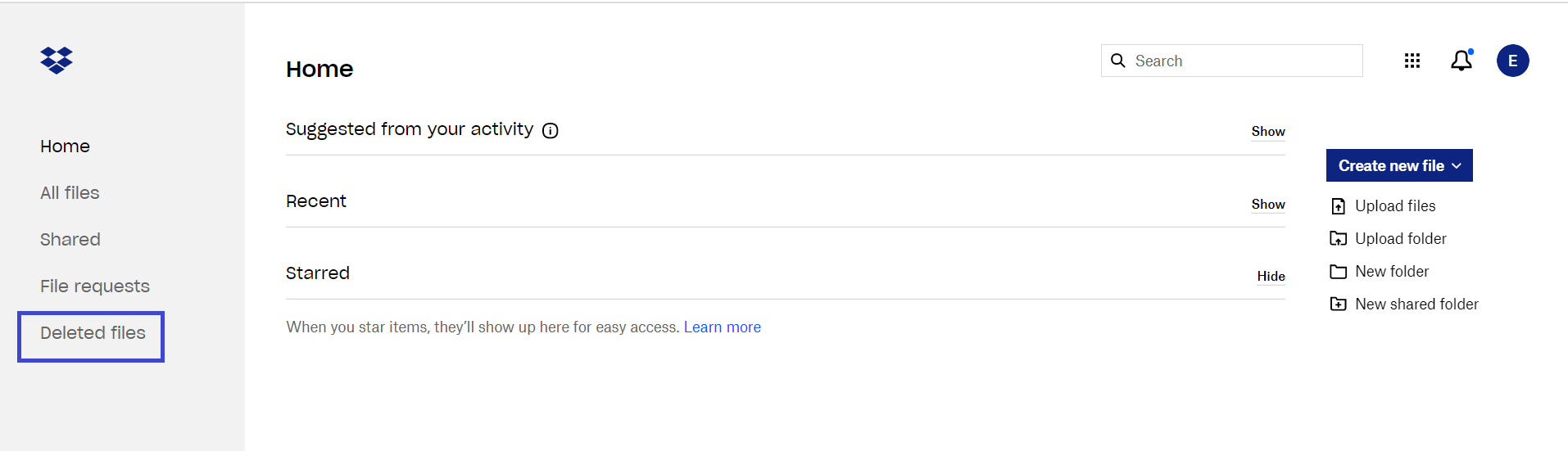This screenshot has height=451, width=1568.
Task: Open the apps grid icon
Action: click(x=1412, y=61)
